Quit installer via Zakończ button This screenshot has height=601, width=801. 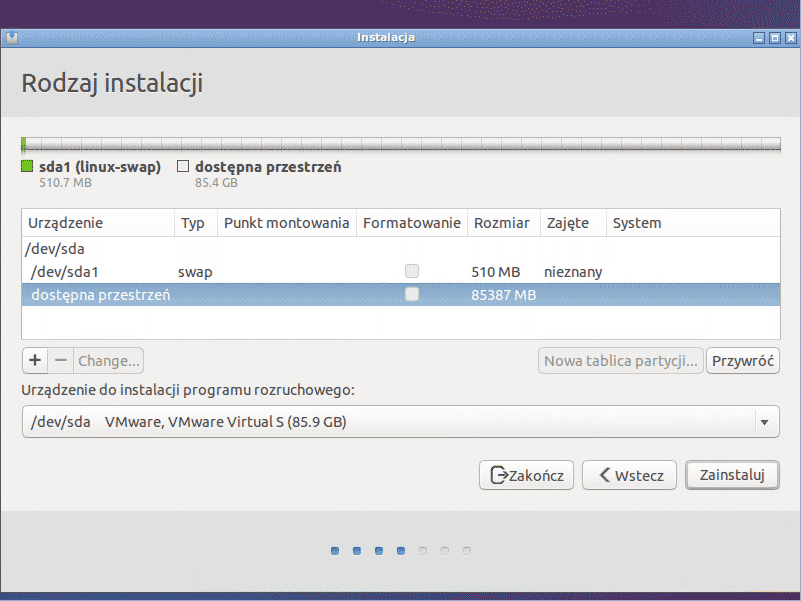(x=527, y=476)
